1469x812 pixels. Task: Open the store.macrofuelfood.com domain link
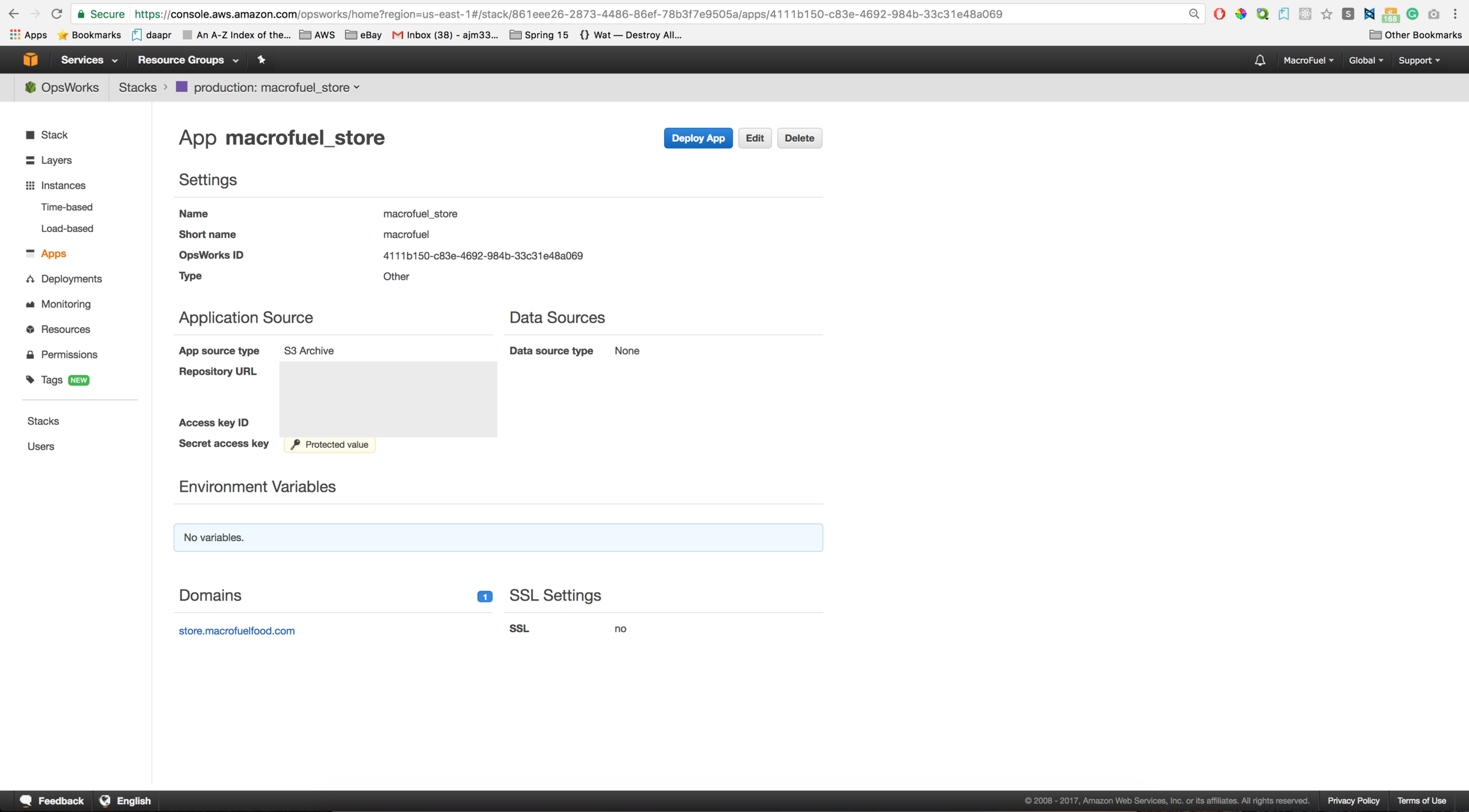point(237,630)
